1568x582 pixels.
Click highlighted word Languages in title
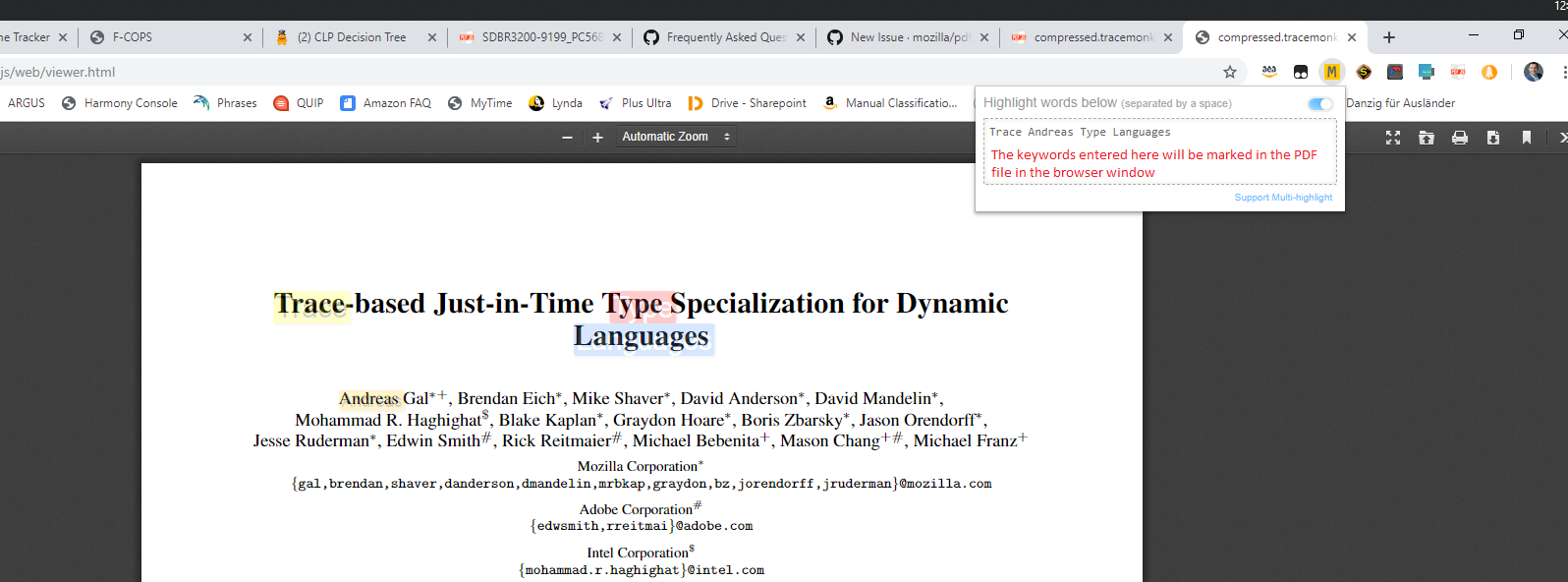pyautogui.click(x=642, y=336)
